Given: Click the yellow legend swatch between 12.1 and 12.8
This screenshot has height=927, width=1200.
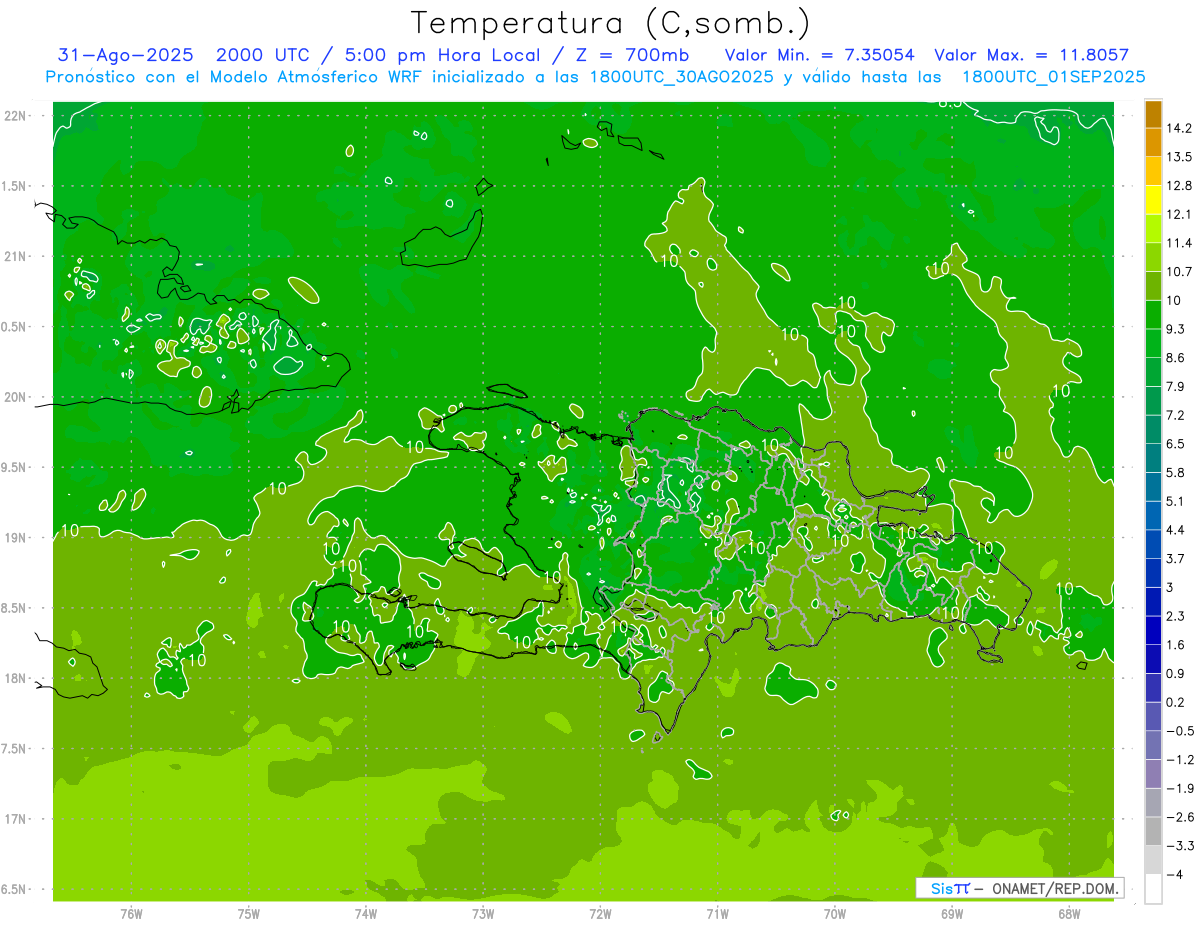Looking at the screenshot, I should pyautogui.click(x=1153, y=200).
